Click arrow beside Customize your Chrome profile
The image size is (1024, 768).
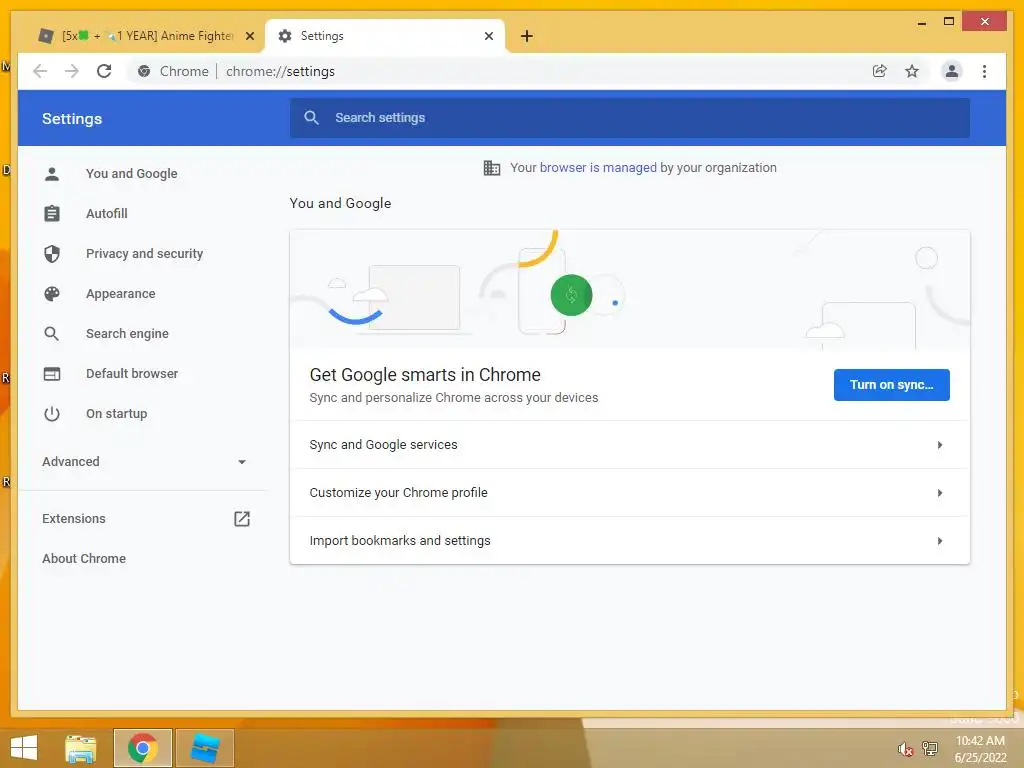coord(940,493)
